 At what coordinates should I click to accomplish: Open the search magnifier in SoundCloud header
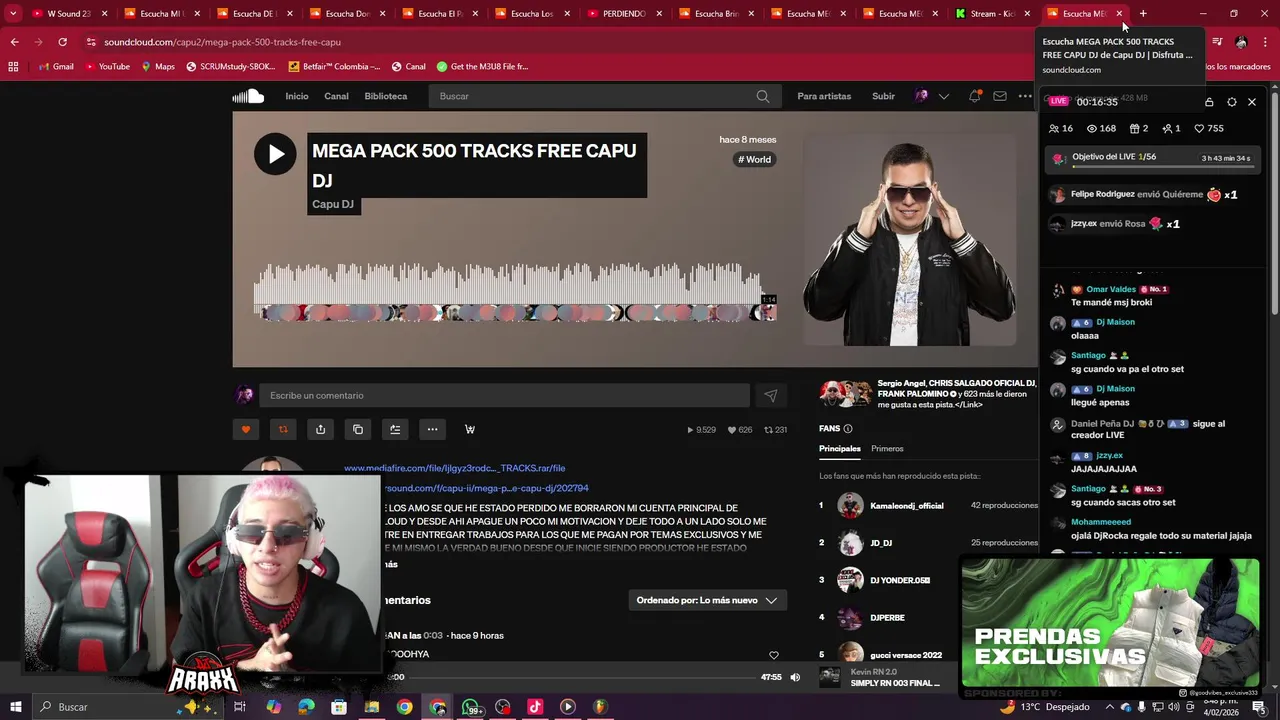[x=763, y=96]
